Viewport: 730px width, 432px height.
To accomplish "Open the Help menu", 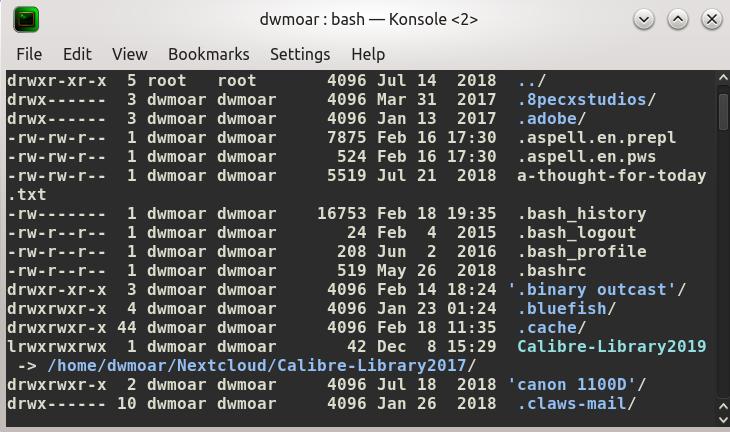I will click(368, 54).
